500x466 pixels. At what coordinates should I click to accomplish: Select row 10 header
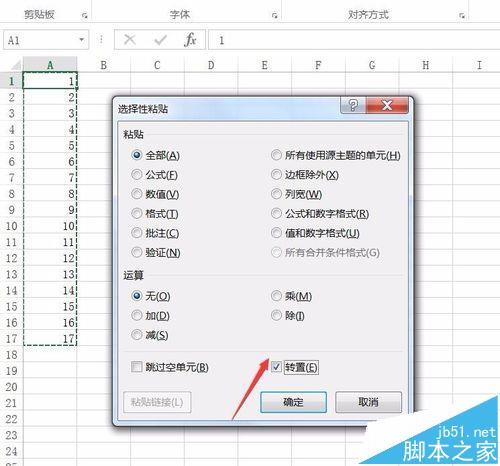tap(12, 226)
